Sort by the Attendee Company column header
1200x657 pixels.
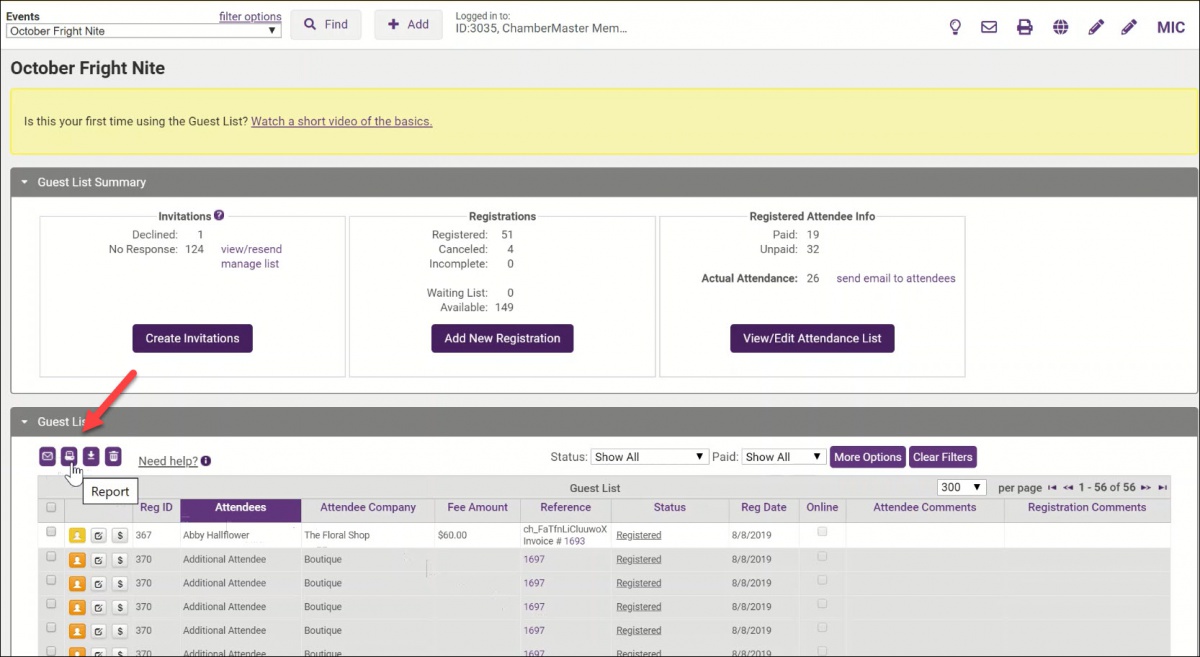coord(367,508)
